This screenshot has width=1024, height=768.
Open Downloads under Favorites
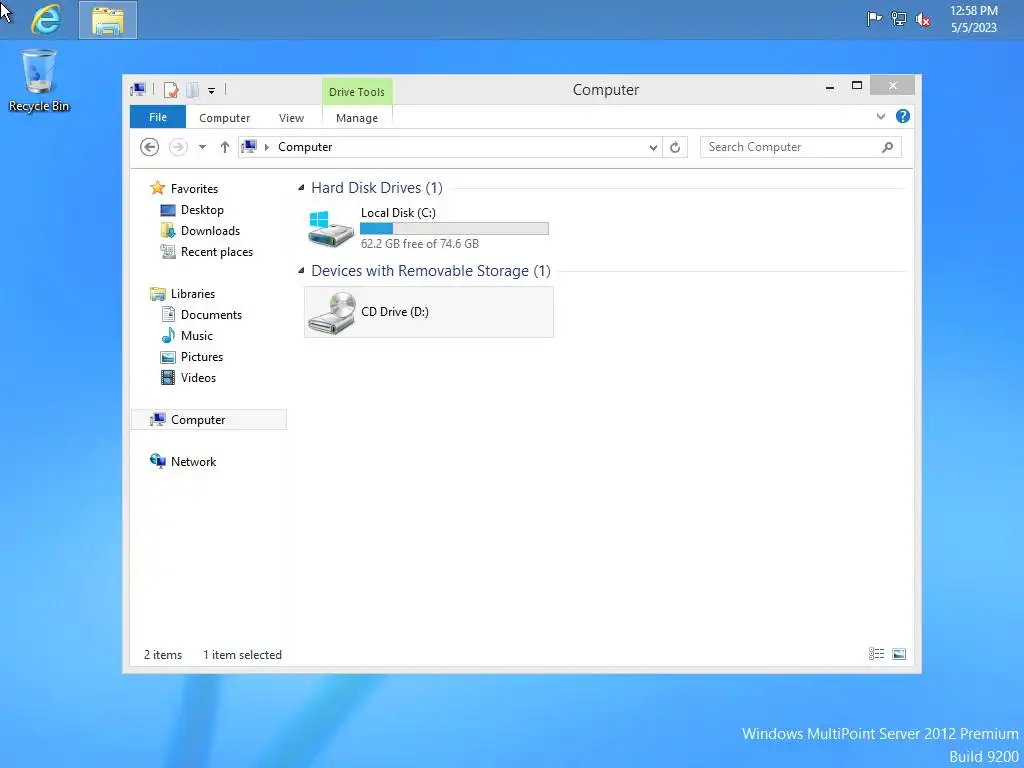point(210,231)
